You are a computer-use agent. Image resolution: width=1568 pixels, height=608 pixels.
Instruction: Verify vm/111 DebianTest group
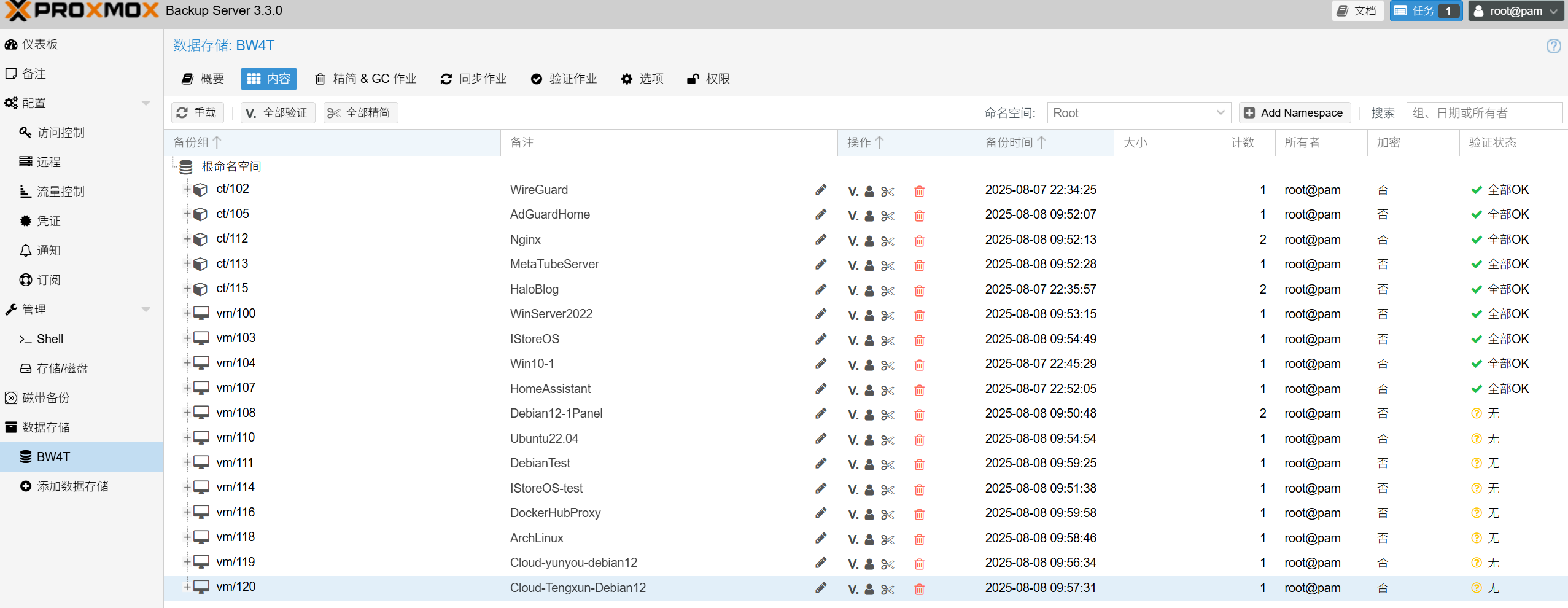pos(853,465)
